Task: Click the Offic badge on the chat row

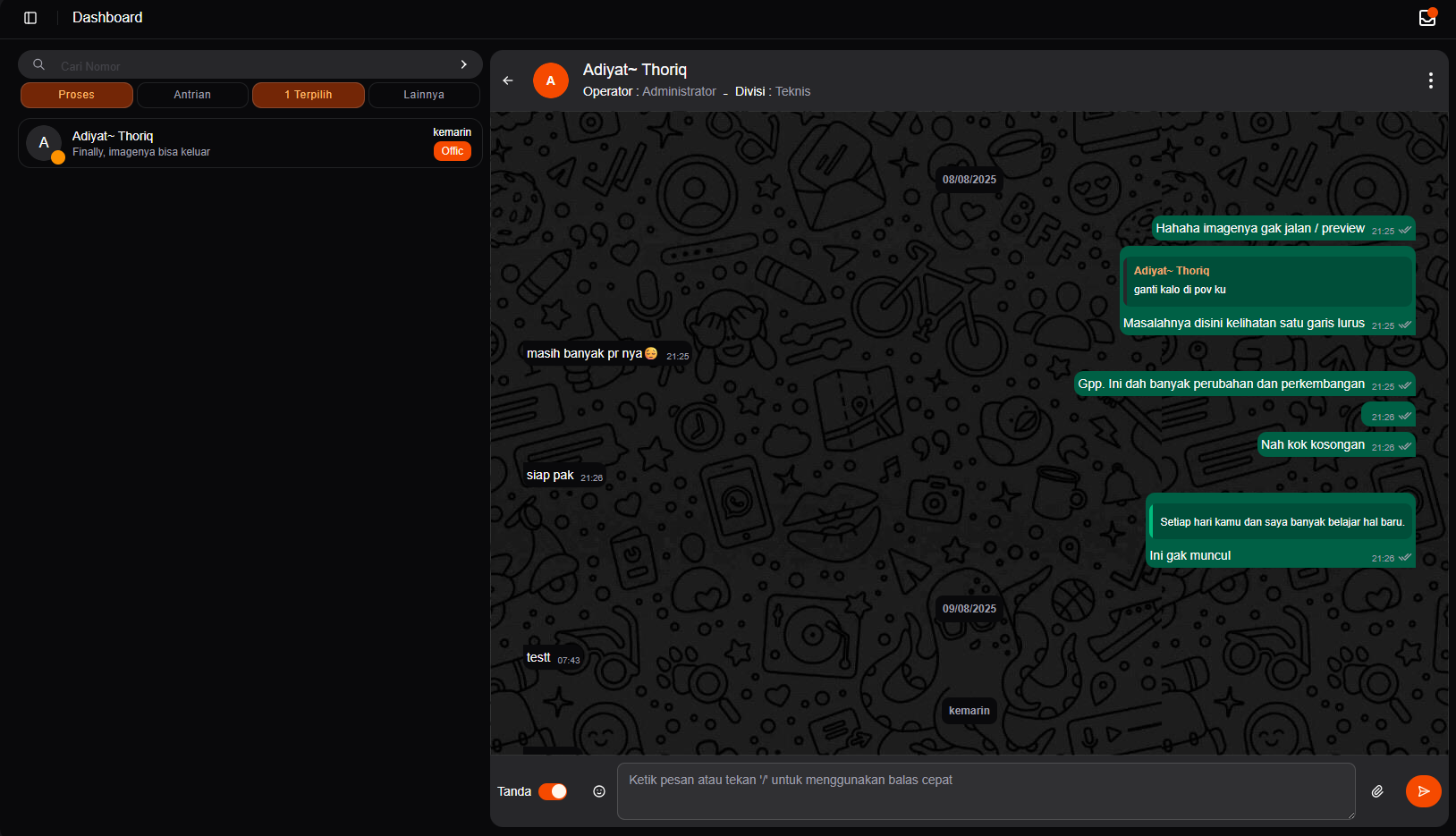Action: click(x=453, y=151)
